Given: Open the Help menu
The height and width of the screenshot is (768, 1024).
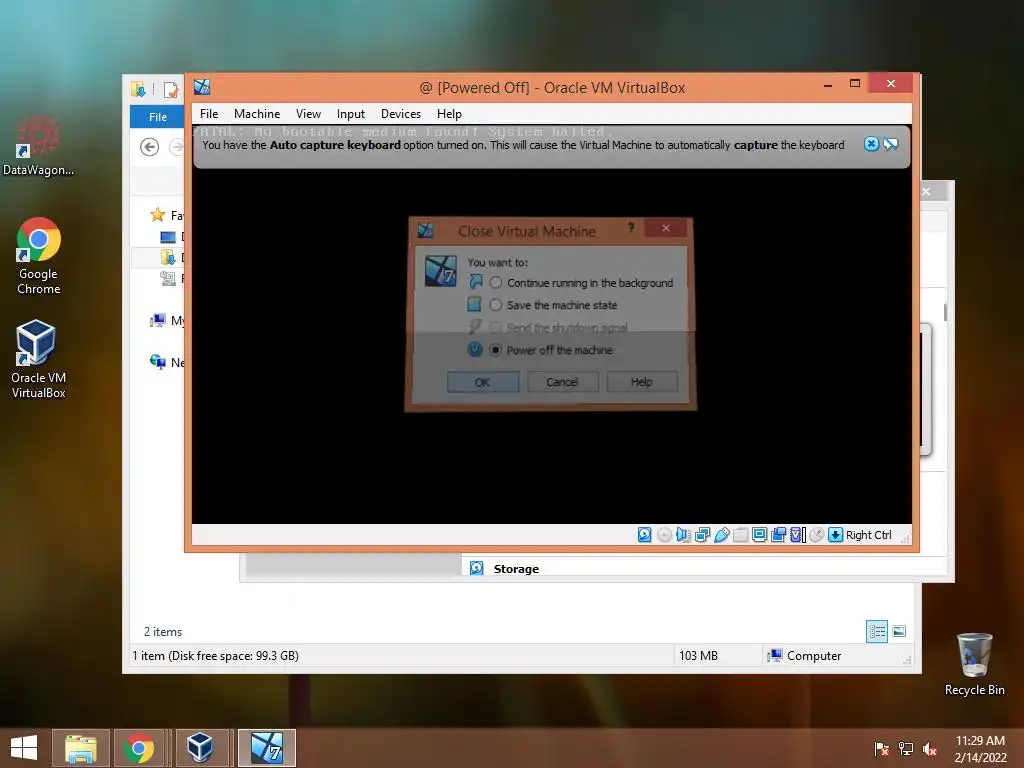Looking at the screenshot, I should 449,114.
